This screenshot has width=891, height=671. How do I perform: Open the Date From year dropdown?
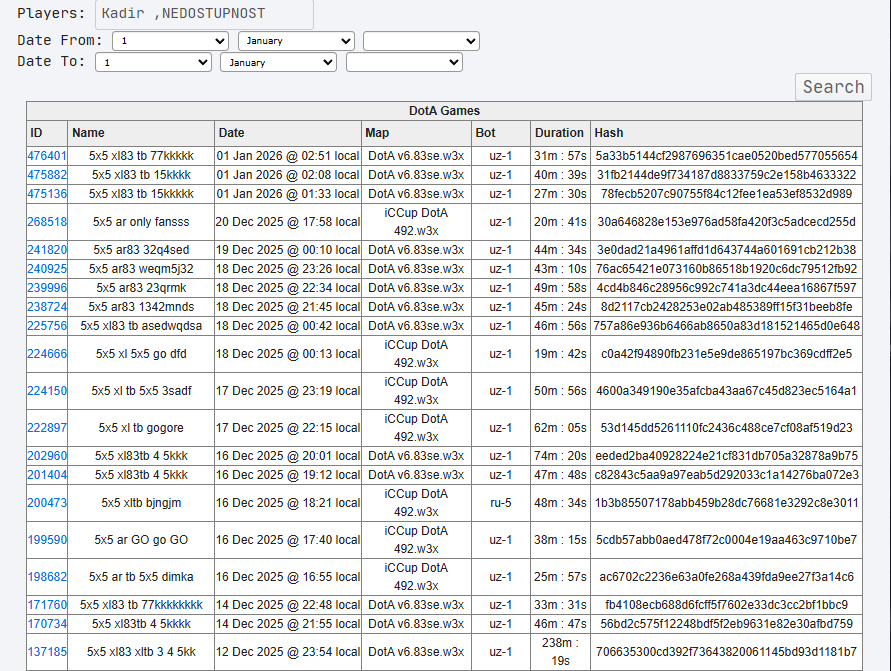tap(421, 41)
